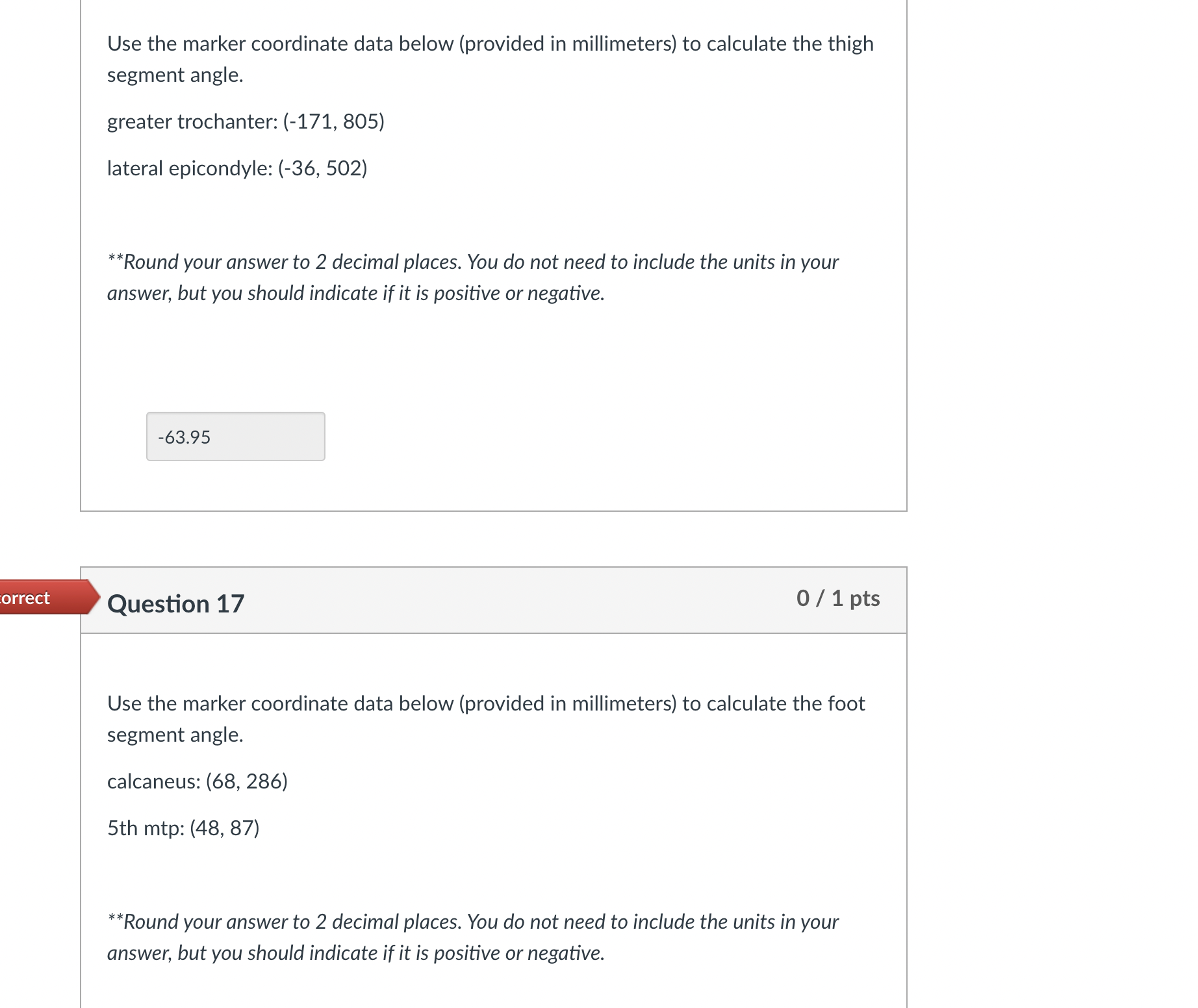Click 'Use the marker' starting the thigh prompt
The width and height of the screenshot is (1198, 1008).
176,44
